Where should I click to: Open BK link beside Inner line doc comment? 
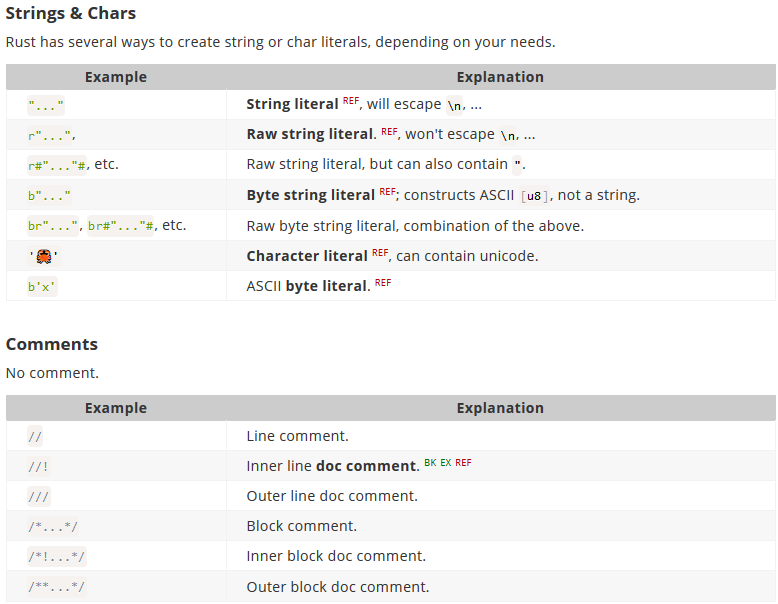[430, 463]
